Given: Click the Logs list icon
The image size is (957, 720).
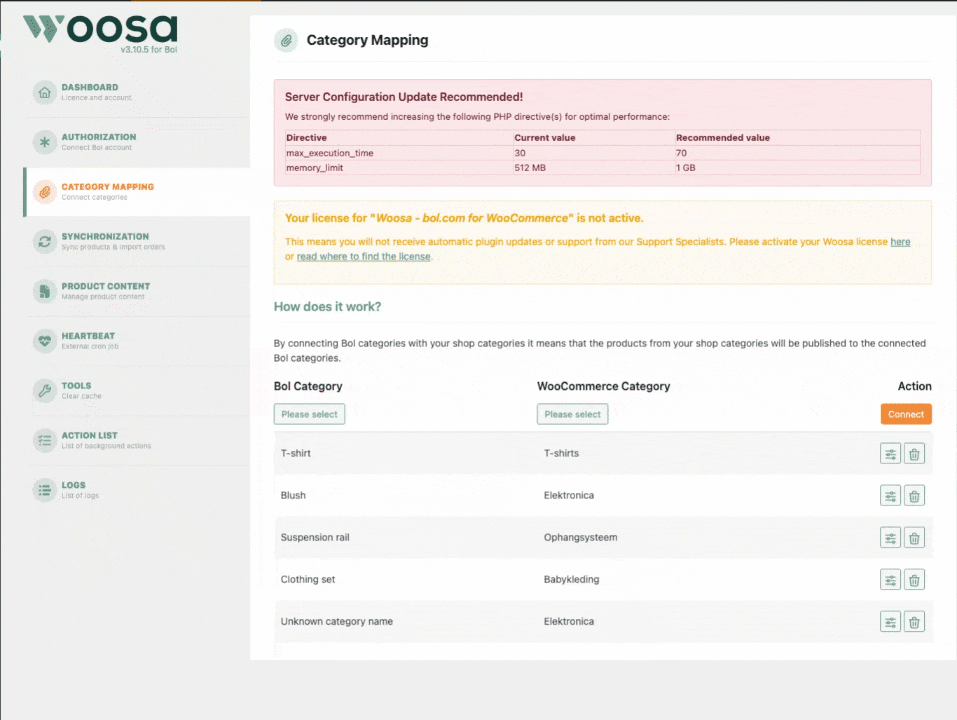Looking at the screenshot, I should point(45,490).
